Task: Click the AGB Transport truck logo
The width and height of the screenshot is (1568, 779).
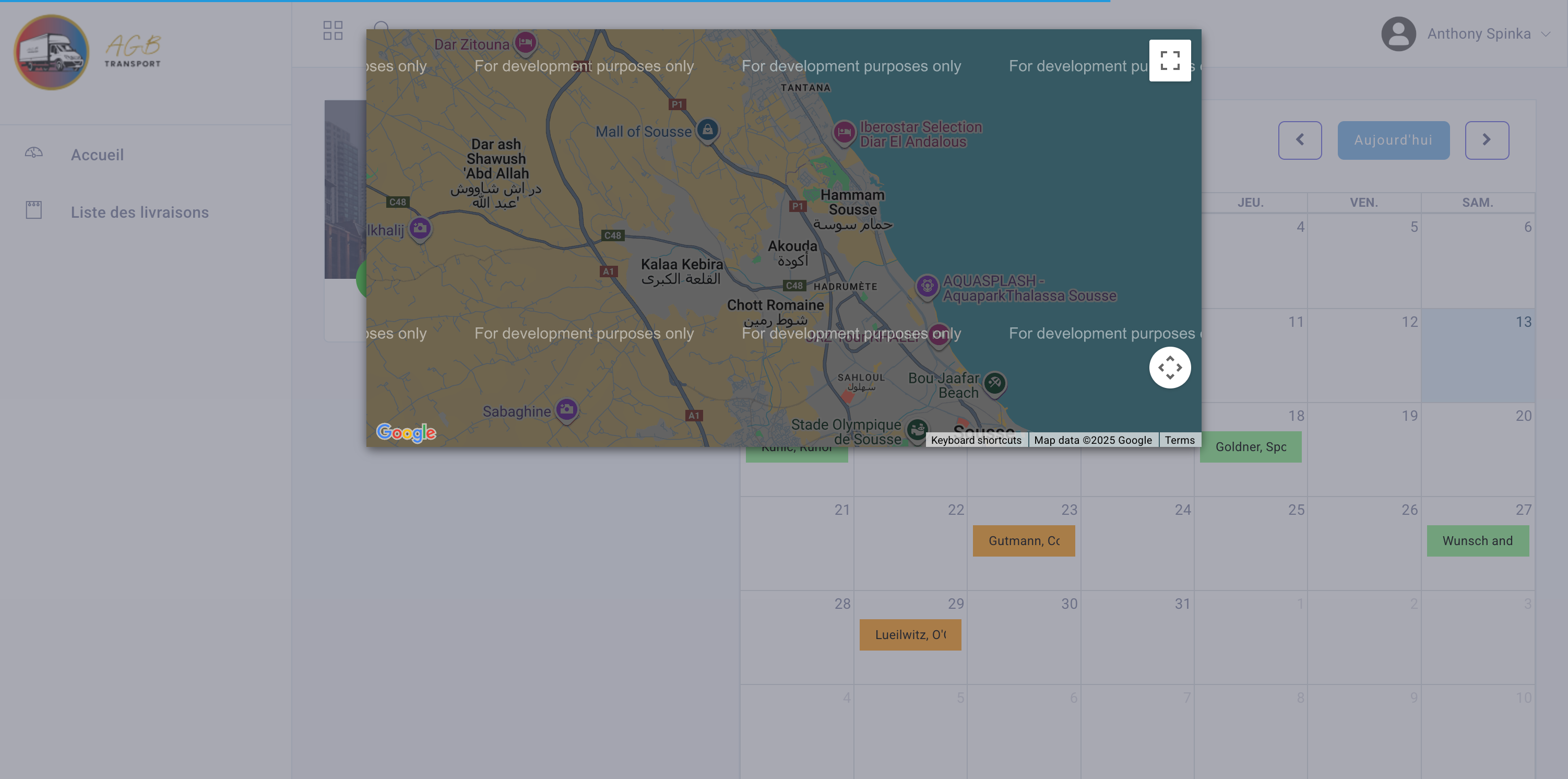Action: pyautogui.click(x=51, y=52)
